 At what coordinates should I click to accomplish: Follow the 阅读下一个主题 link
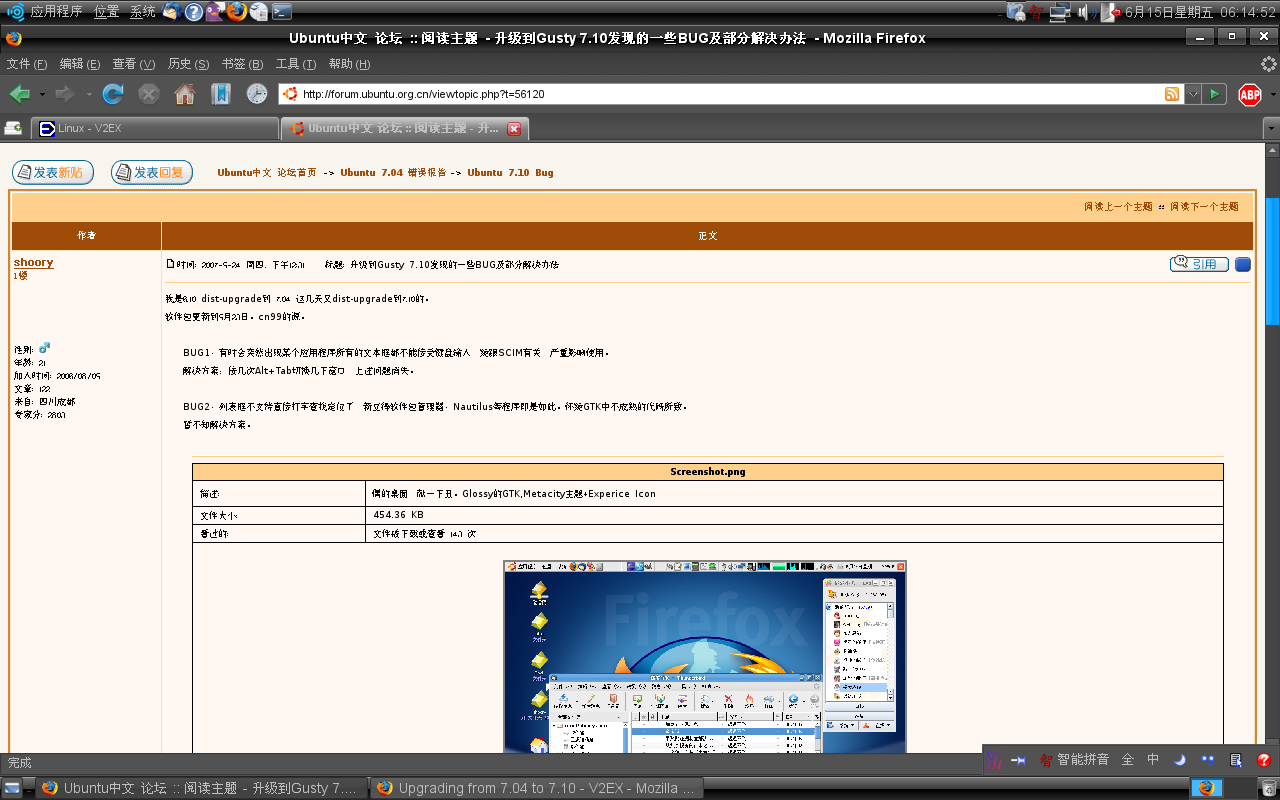tap(1204, 206)
